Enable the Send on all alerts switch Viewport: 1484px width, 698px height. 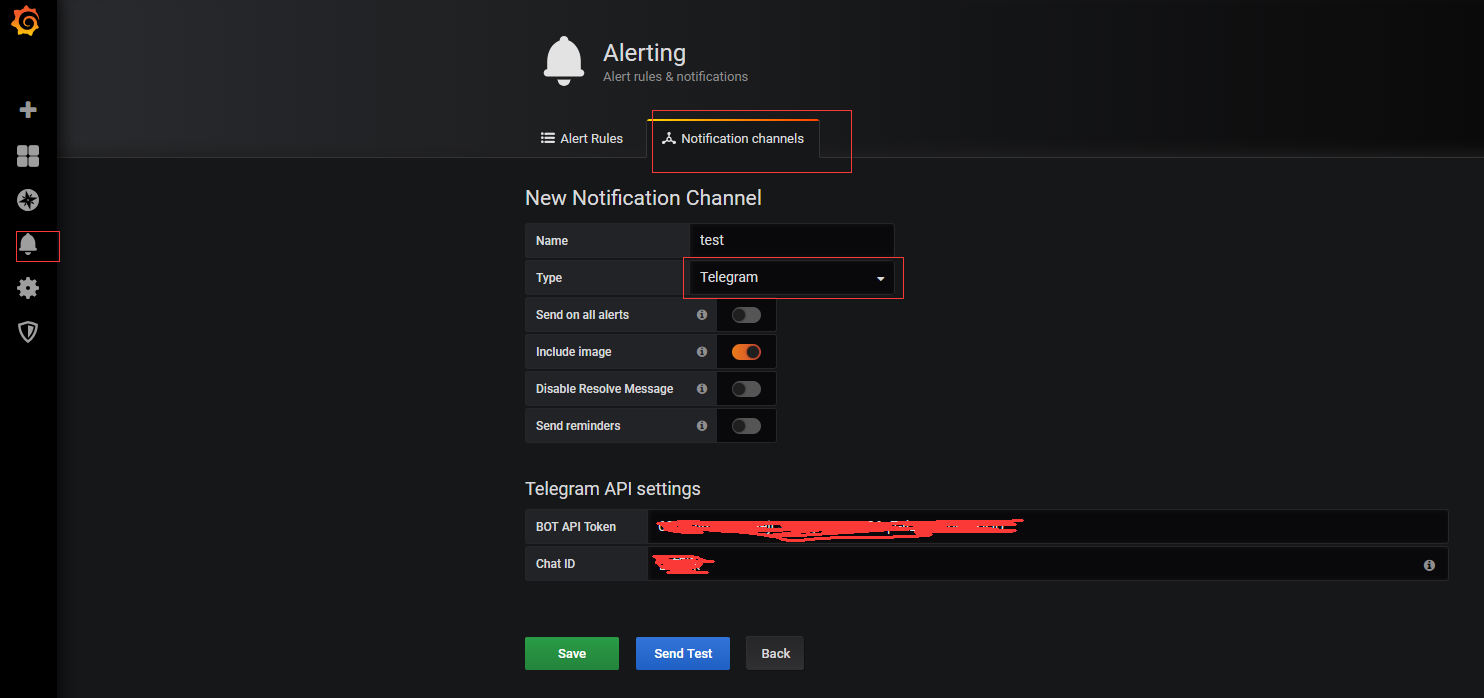click(x=746, y=315)
